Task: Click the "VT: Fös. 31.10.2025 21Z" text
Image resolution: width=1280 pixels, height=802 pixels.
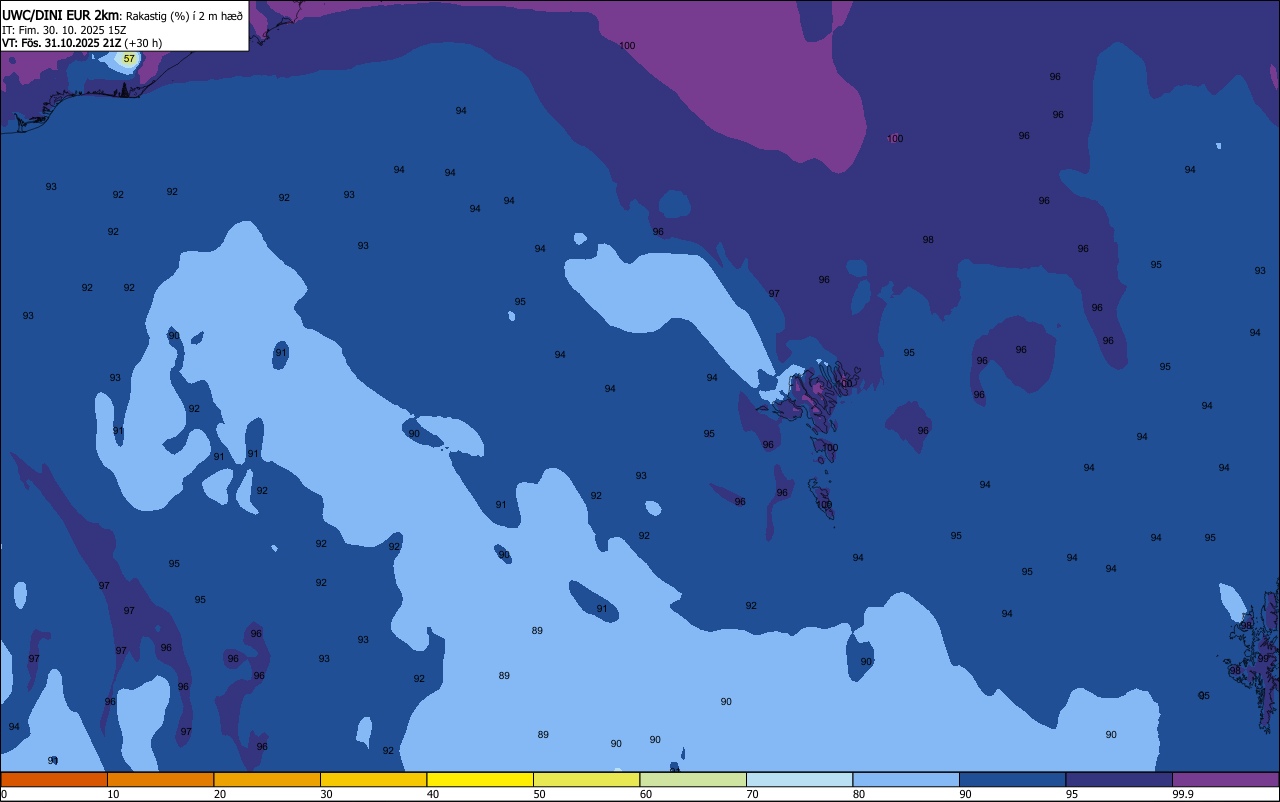Action: [62, 43]
